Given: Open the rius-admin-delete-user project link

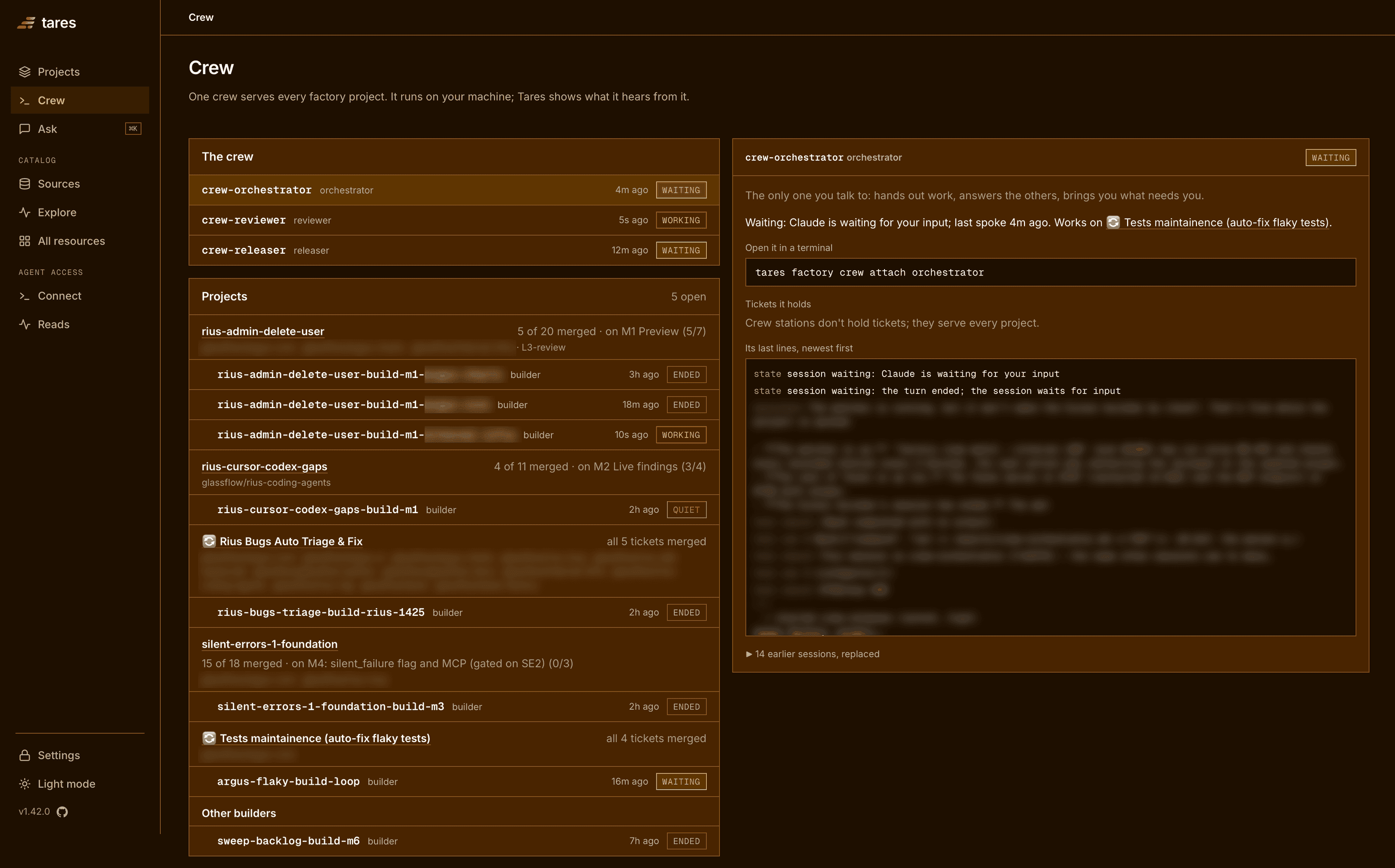Looking at the screenshot, I should tap(263, 331).
